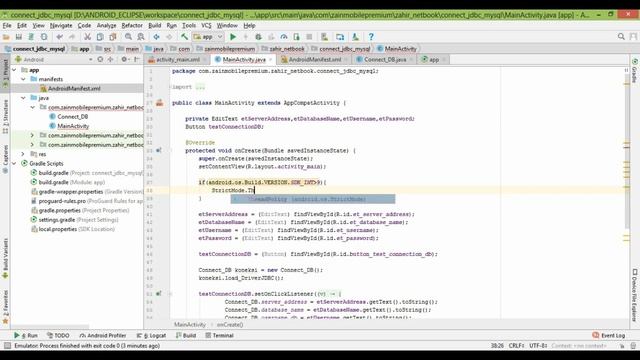Open the AVD Manager icon

click(x=324, y=37)
